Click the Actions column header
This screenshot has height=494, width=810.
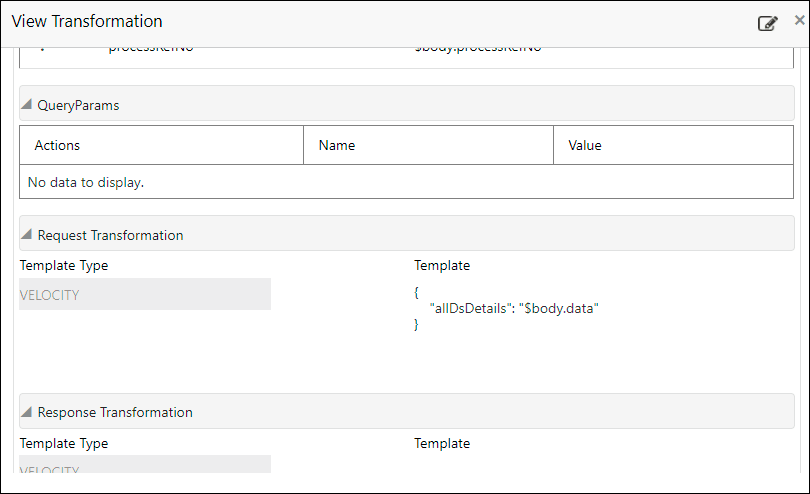(x=57, y=145)
